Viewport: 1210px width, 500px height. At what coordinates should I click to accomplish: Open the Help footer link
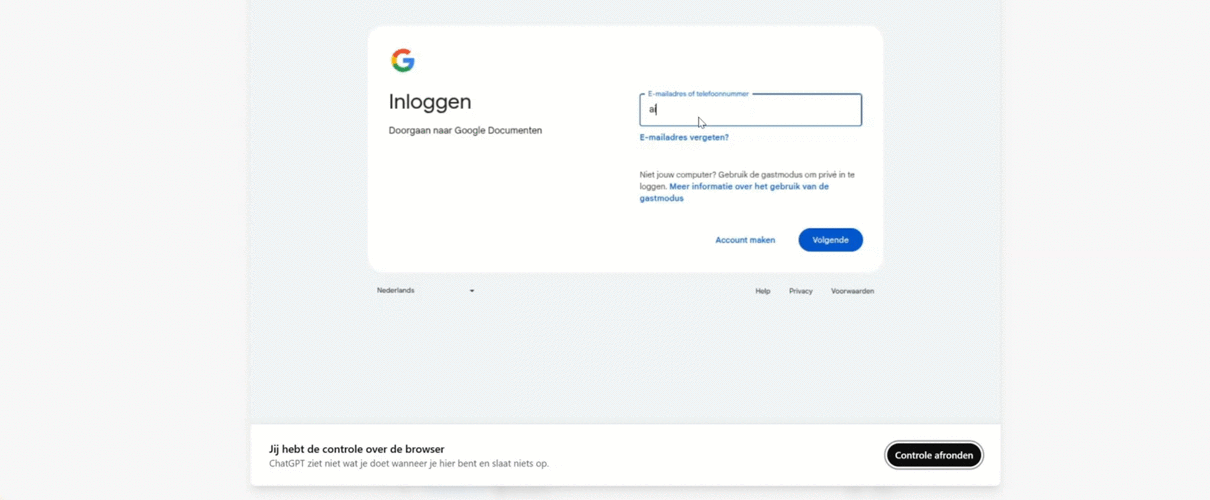(763, 291)
